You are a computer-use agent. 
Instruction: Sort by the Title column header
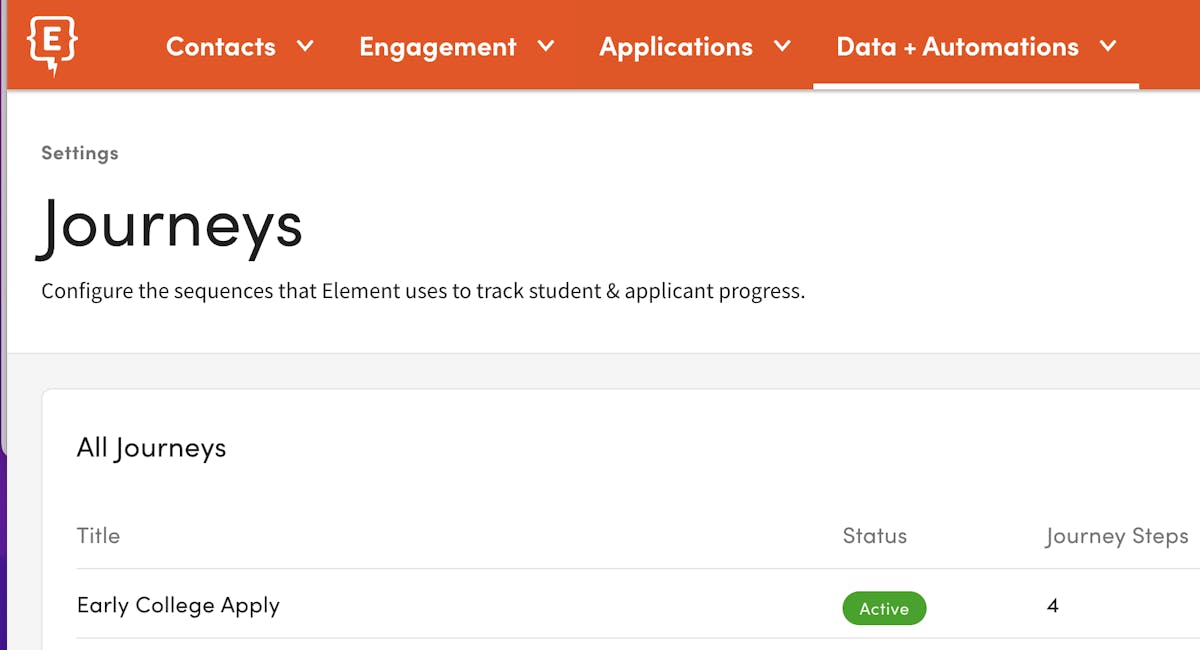[98, 536]
